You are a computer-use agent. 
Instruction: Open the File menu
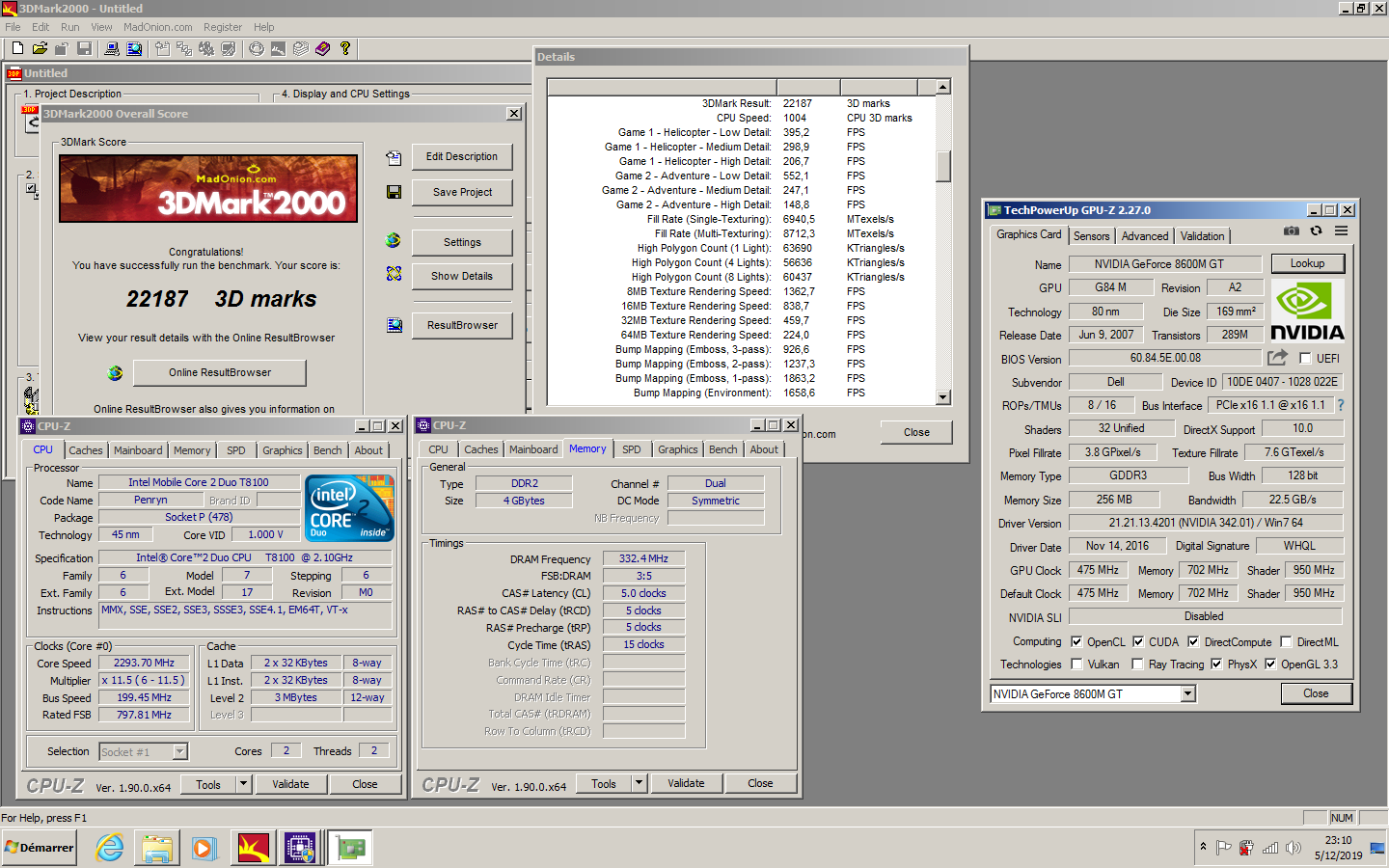click(x=13, y=27)
